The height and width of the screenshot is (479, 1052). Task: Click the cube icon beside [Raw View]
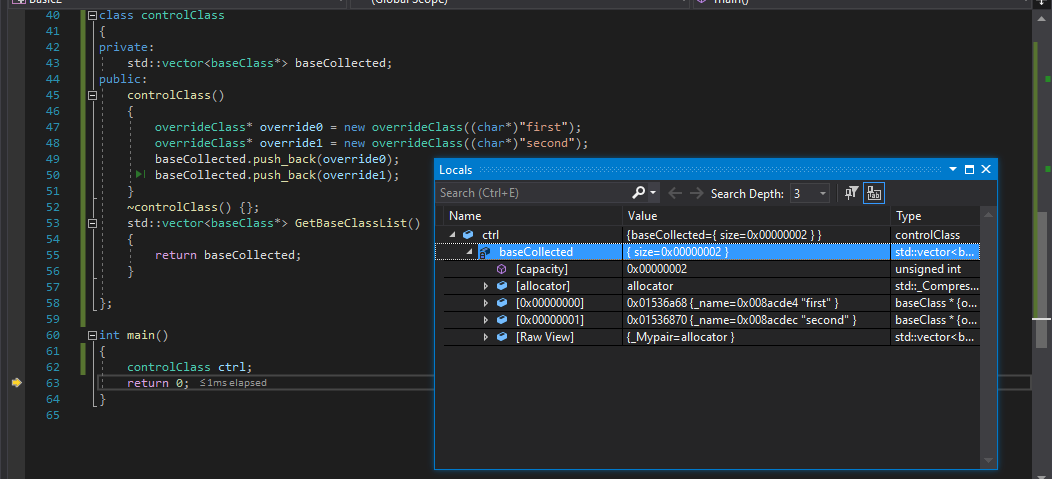pyautogui.click(x=501, y=337)
